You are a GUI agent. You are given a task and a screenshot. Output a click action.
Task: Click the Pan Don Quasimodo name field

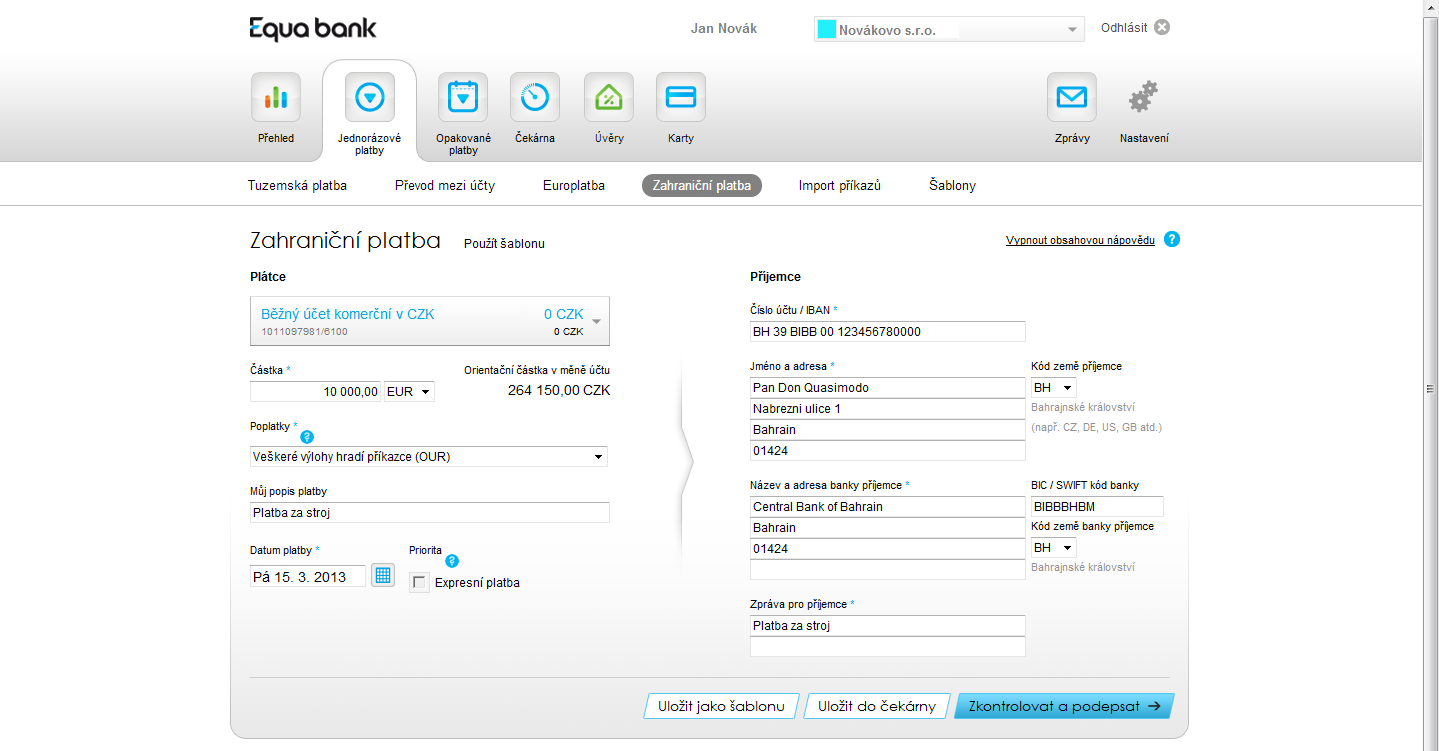click(x=888, y=388)
